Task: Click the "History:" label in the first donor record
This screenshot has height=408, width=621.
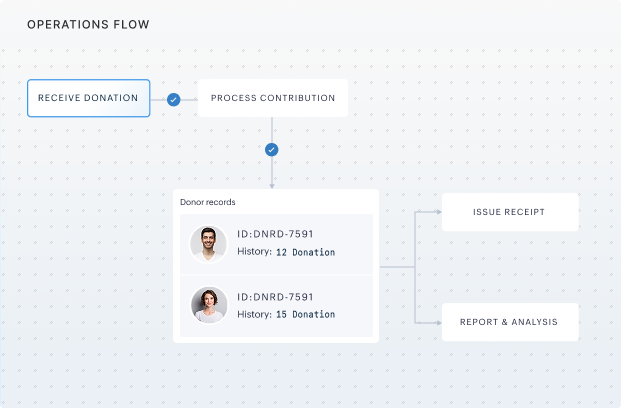Action: coord(254,252)
